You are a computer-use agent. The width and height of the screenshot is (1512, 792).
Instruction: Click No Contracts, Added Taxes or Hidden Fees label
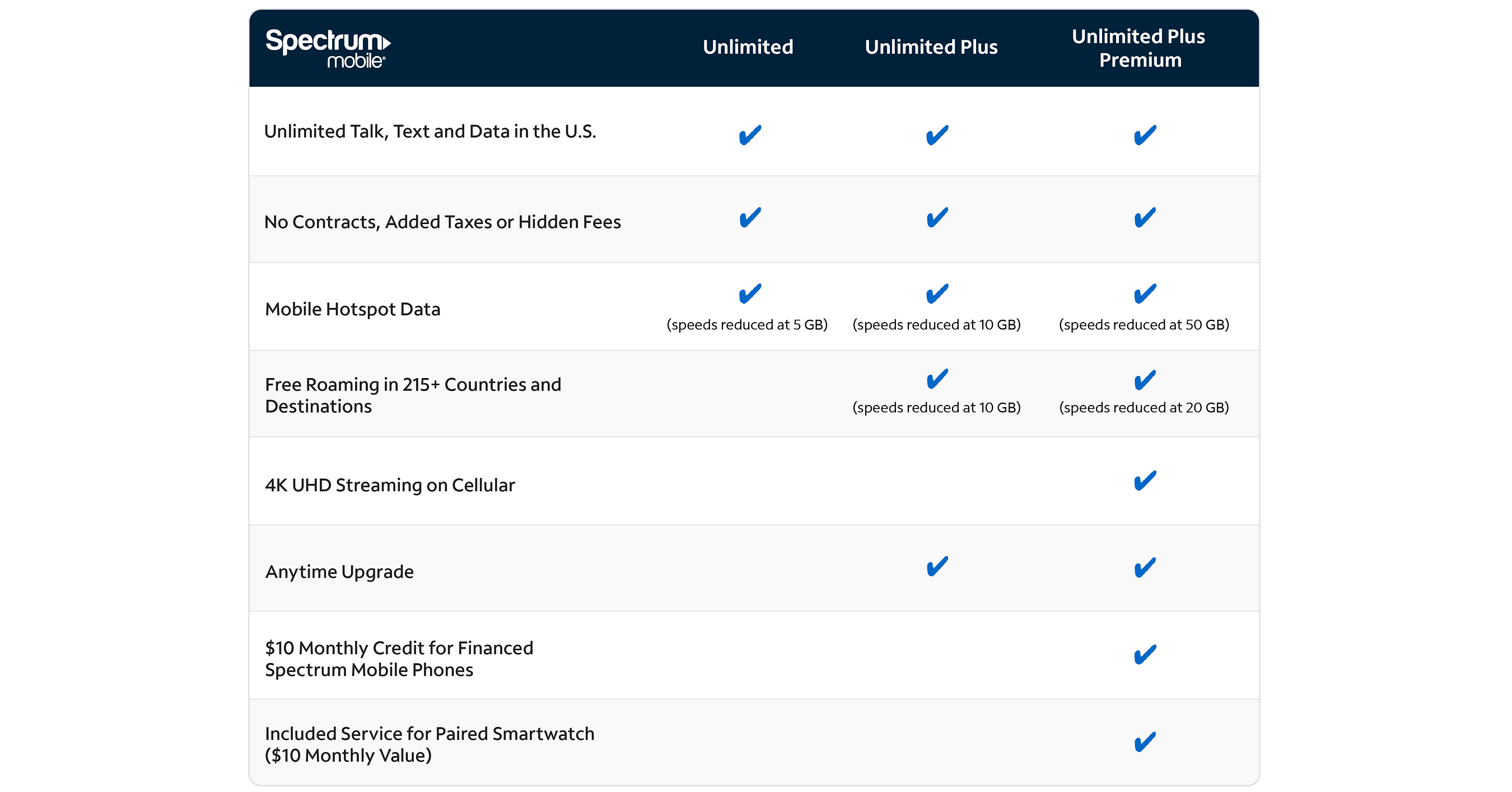(x=442, y=222)
